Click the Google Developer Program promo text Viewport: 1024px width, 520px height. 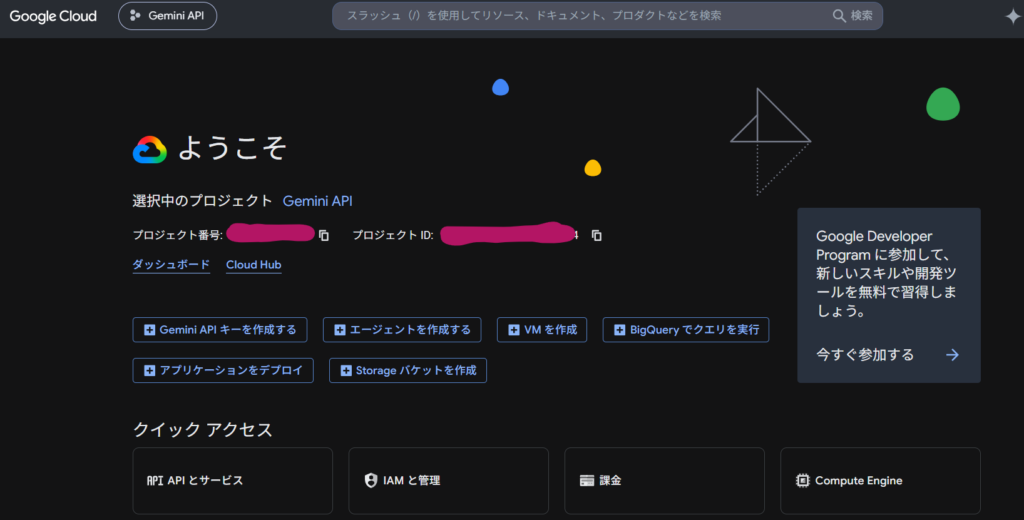tap(886, 274)
